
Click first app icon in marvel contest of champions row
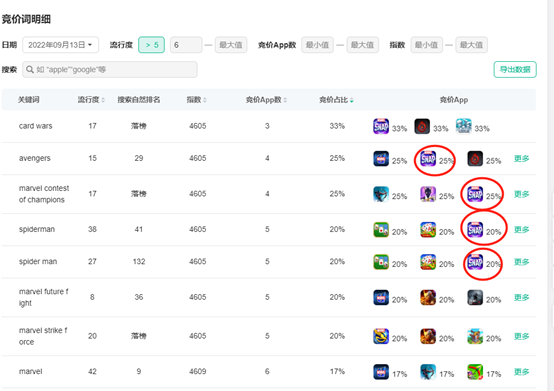point(381,194)
